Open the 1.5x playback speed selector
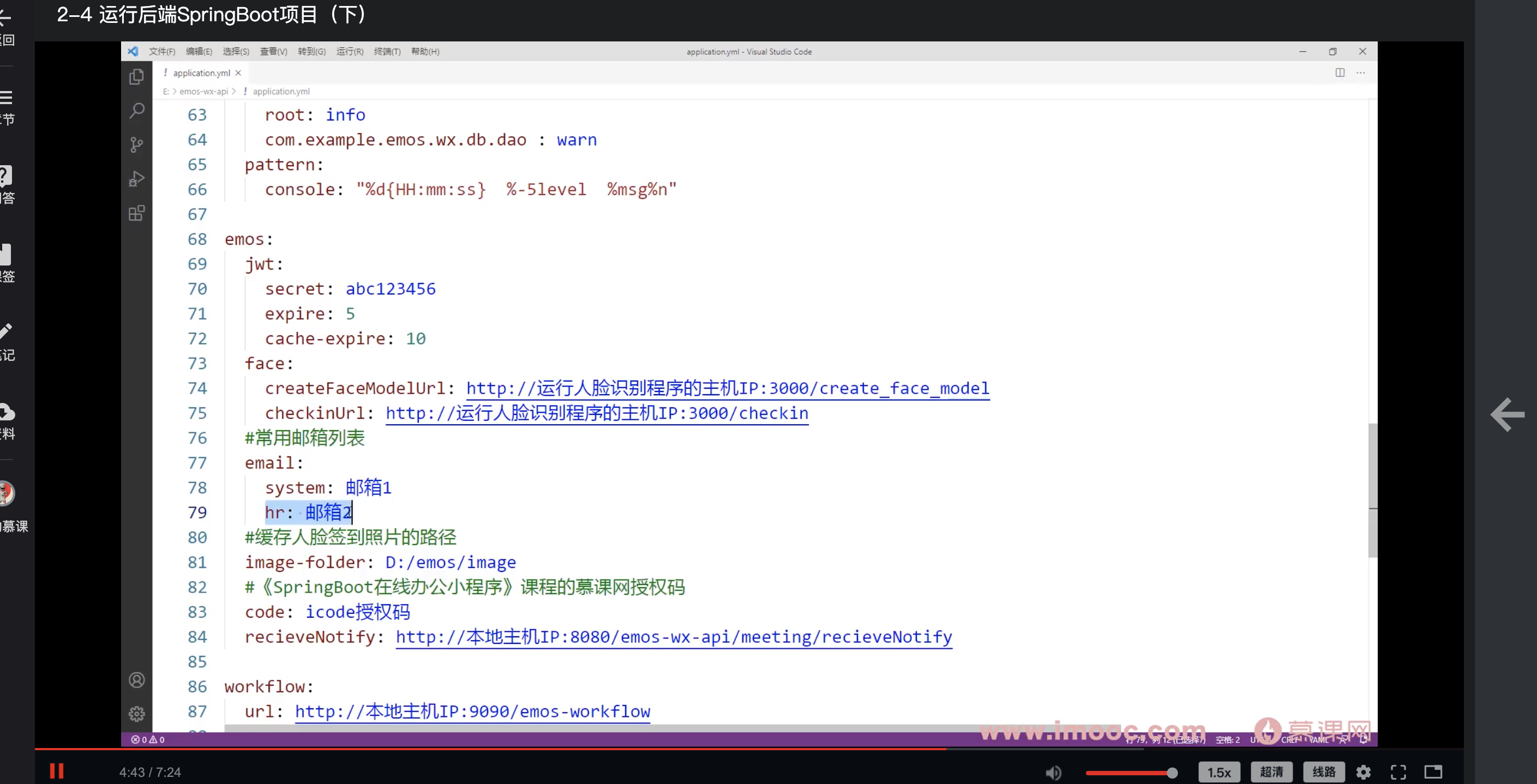The width and height of the screenshot is (1537, 784). click(1218, 772)
